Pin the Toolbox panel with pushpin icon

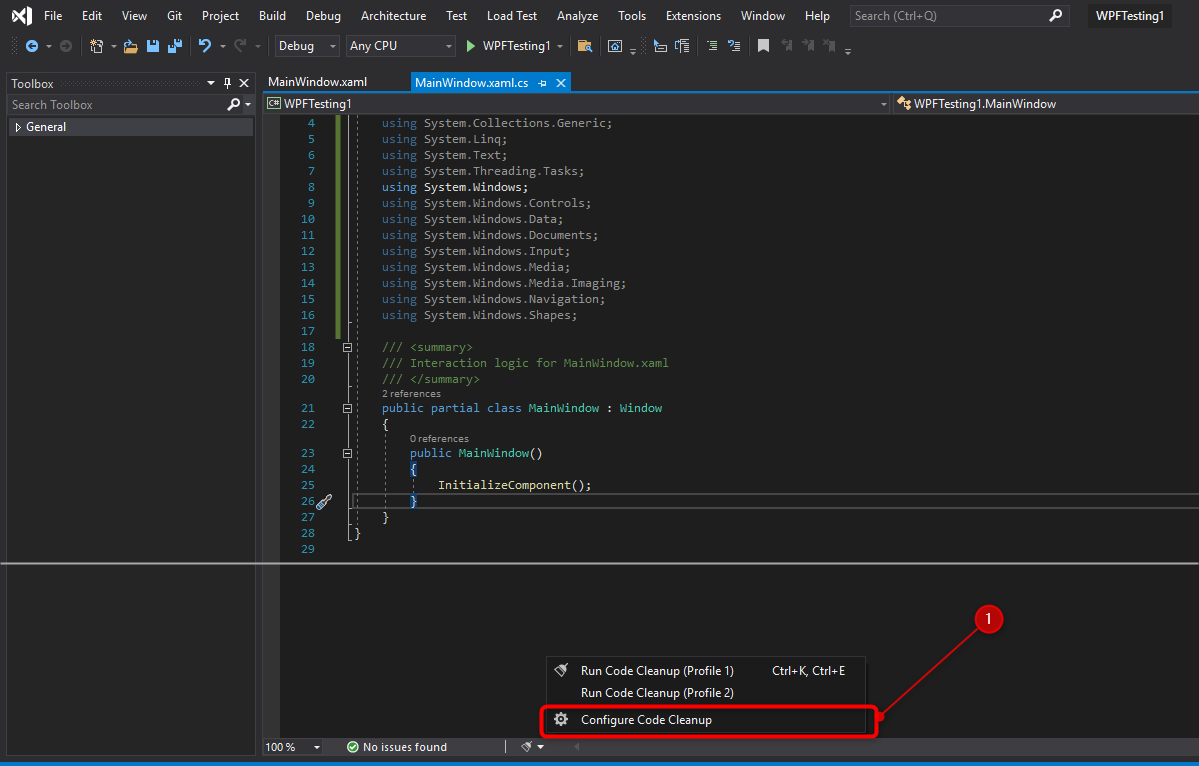227,84
